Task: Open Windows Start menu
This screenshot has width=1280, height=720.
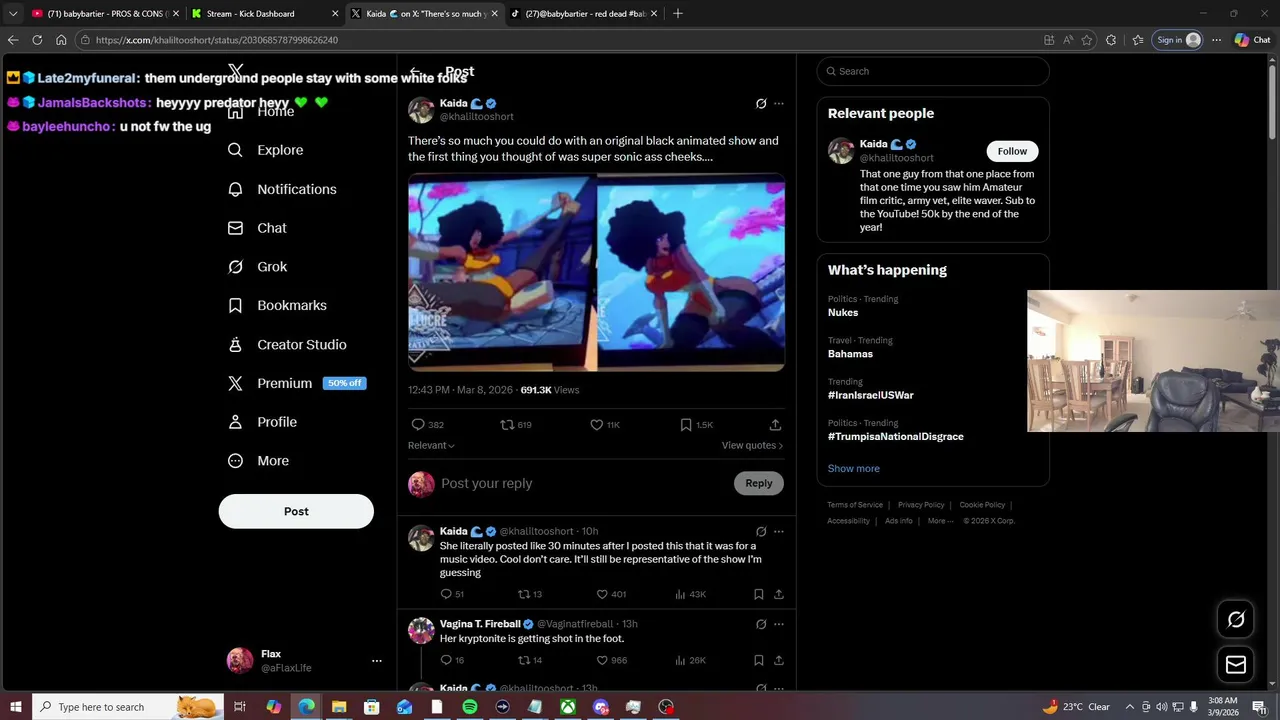Action: (16, 707)
